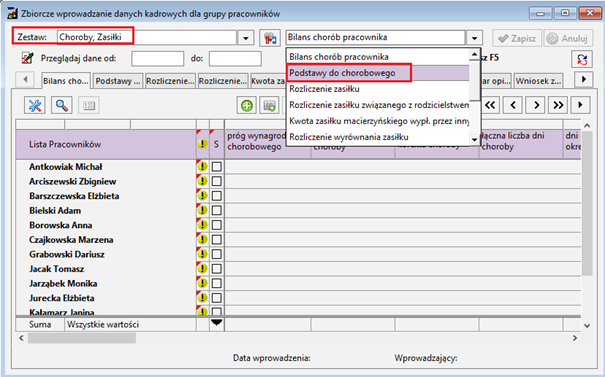Open the black triangle in Suma row
The image size is (605, 377).
[216, 323]
